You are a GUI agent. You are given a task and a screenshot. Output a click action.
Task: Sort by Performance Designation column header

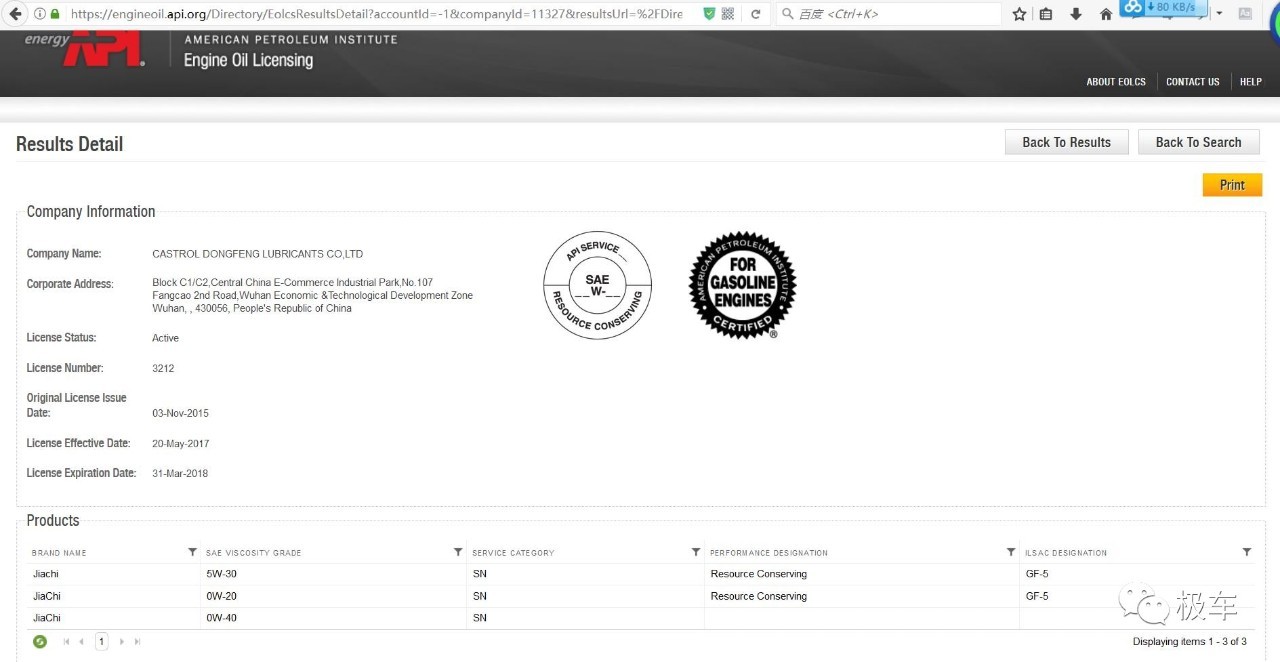click(x=769, y=553)
